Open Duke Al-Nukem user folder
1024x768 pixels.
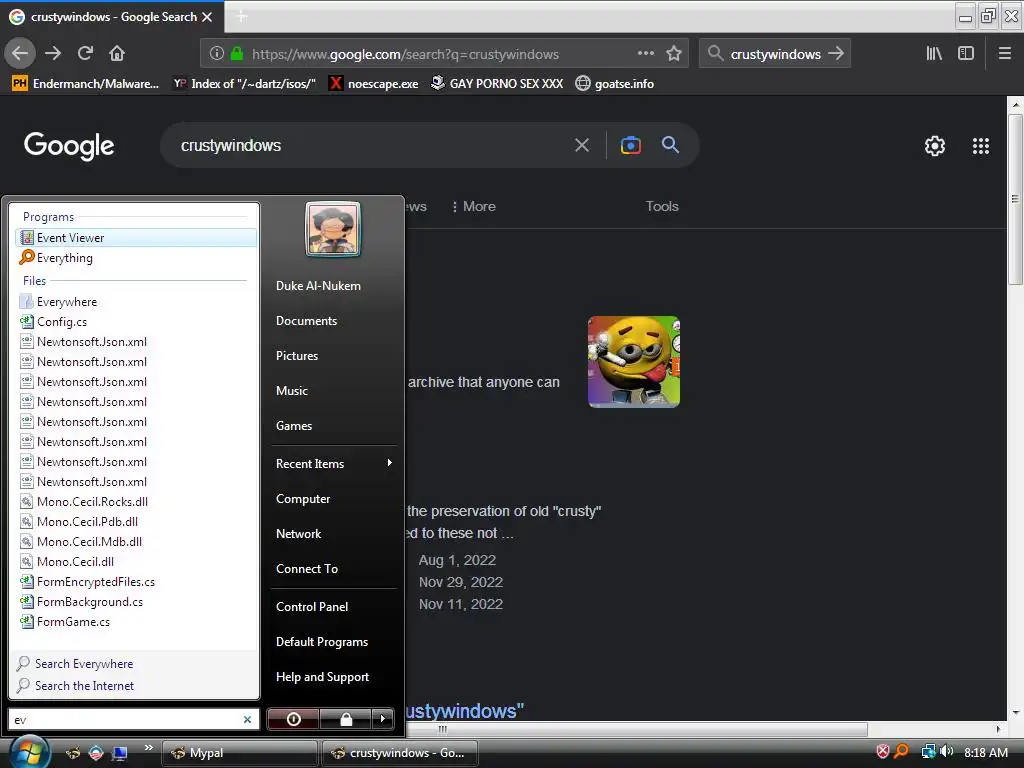click(x=318, y=286)
